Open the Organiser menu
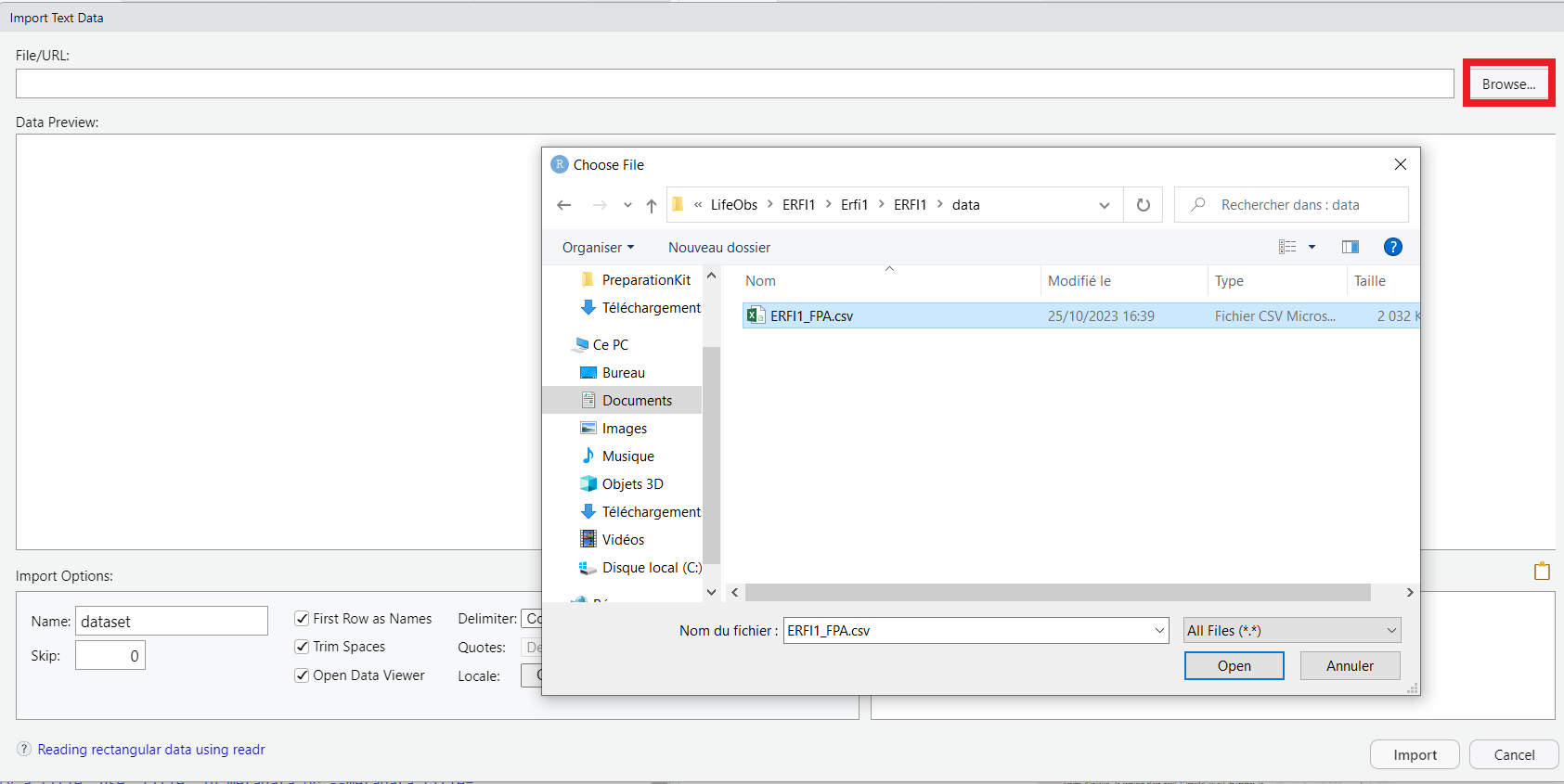Viewport: 1564px width, 784px height. point(598,248)
